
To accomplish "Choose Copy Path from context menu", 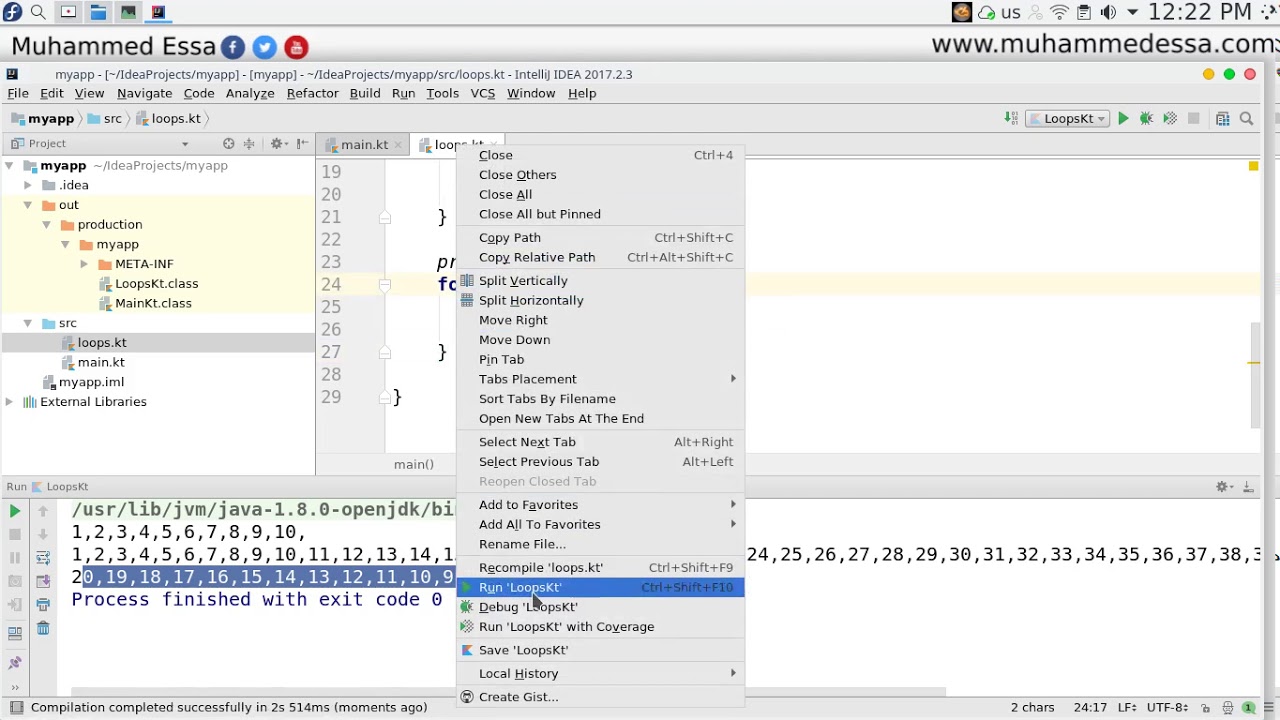I will (x=600, y=238).
